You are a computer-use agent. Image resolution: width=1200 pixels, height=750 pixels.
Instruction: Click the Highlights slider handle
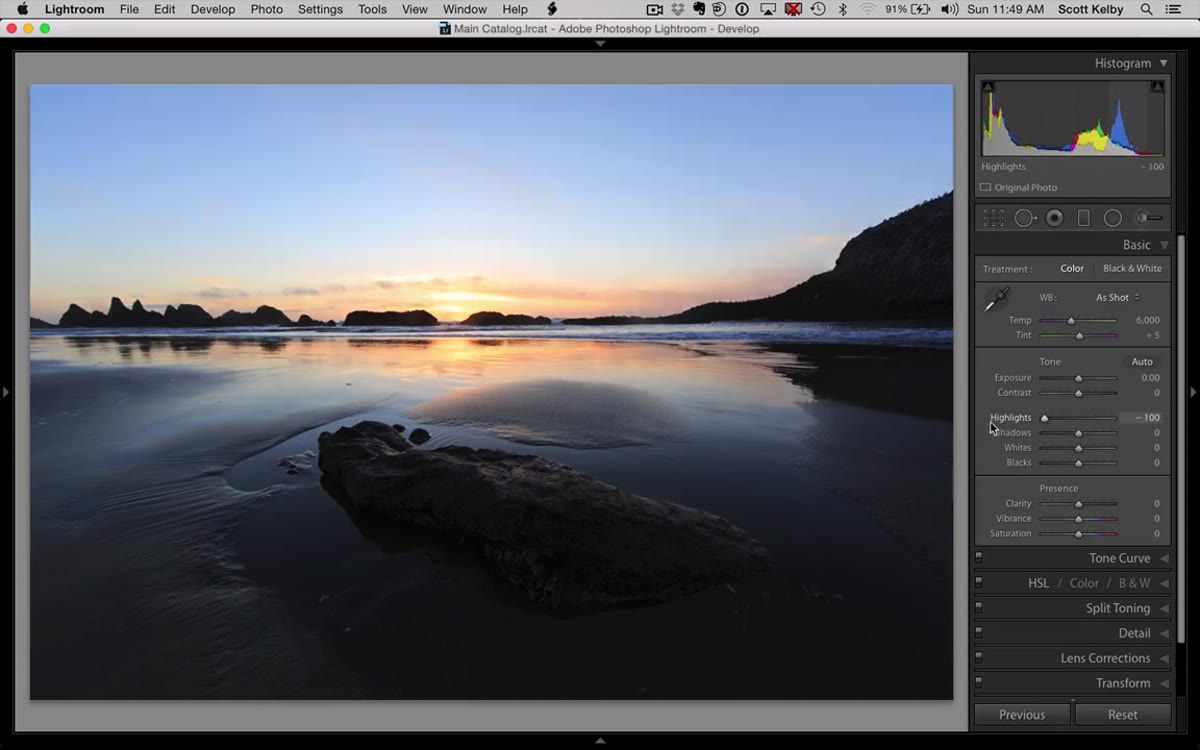[x=1044, y=418]
